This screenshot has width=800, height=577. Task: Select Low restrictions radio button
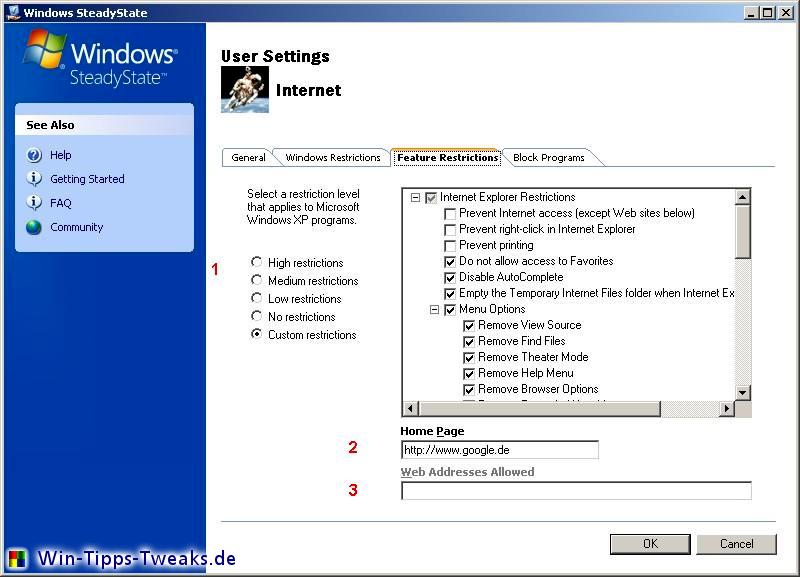click(257, 298)
